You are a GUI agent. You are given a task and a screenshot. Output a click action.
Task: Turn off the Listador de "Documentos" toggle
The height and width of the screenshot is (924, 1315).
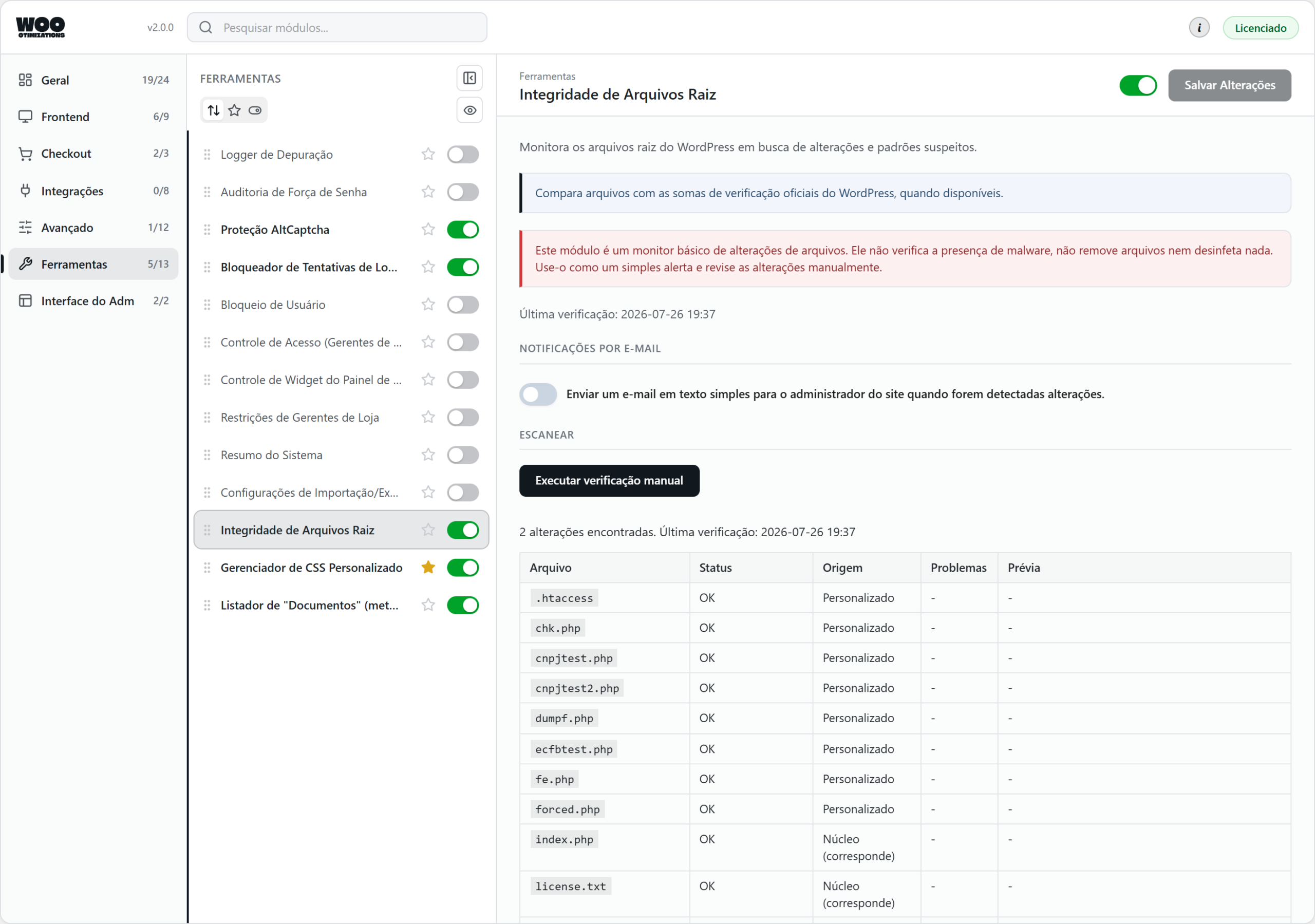(x=462, y=605)
